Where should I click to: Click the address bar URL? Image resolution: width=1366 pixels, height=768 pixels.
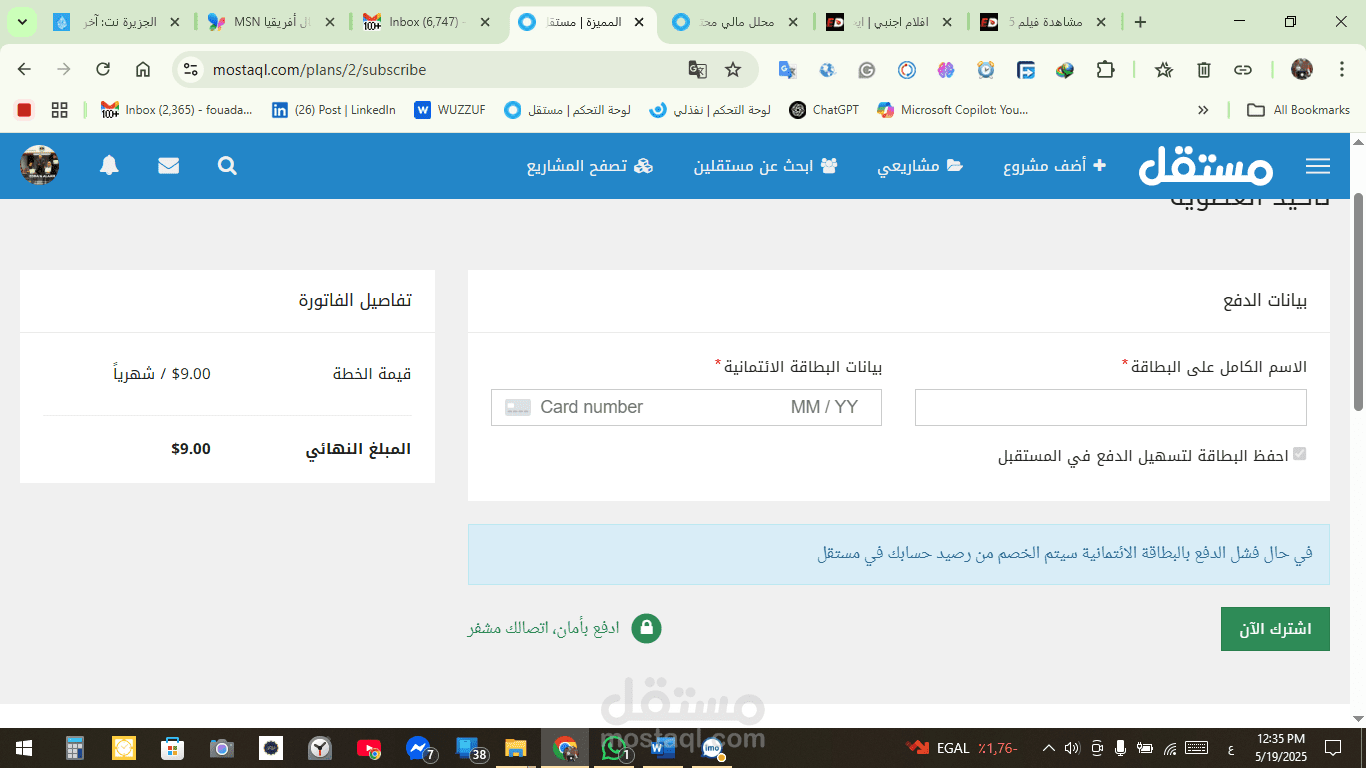tap(319, 69)
